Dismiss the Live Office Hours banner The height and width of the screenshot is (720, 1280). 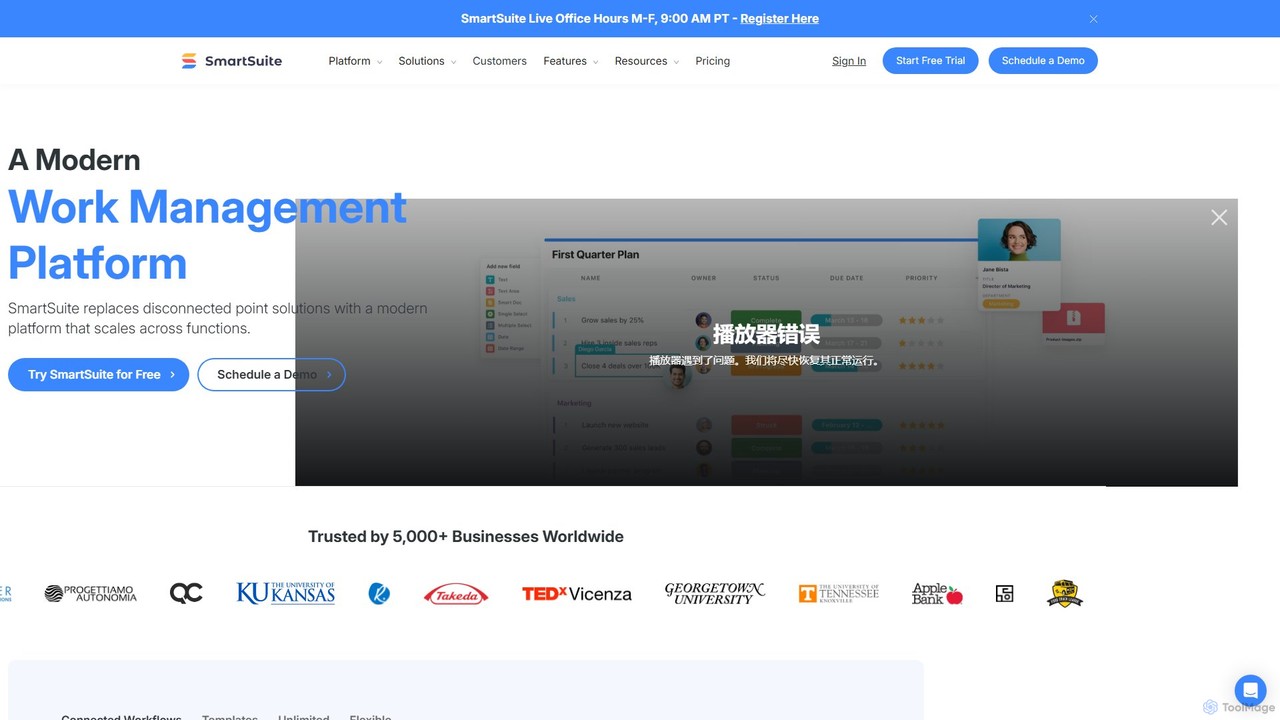(x=1093, y=19)
